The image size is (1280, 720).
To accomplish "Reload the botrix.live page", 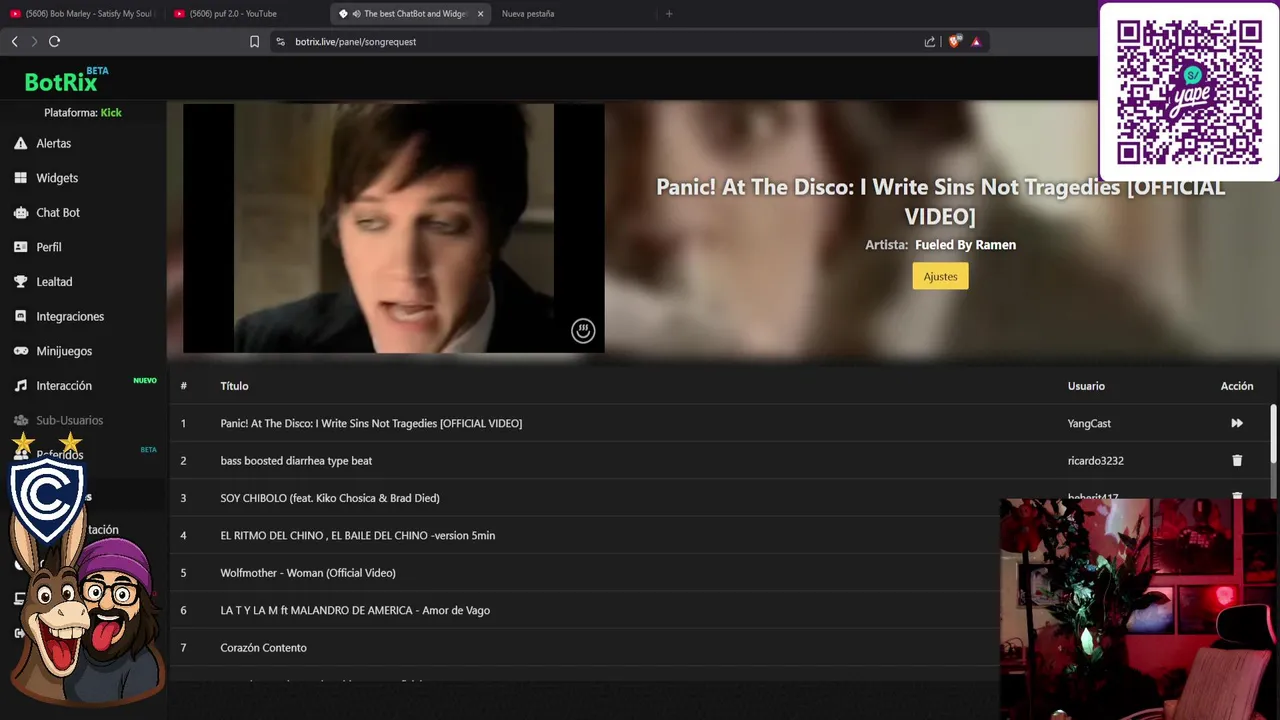I will tap(54, 41).
